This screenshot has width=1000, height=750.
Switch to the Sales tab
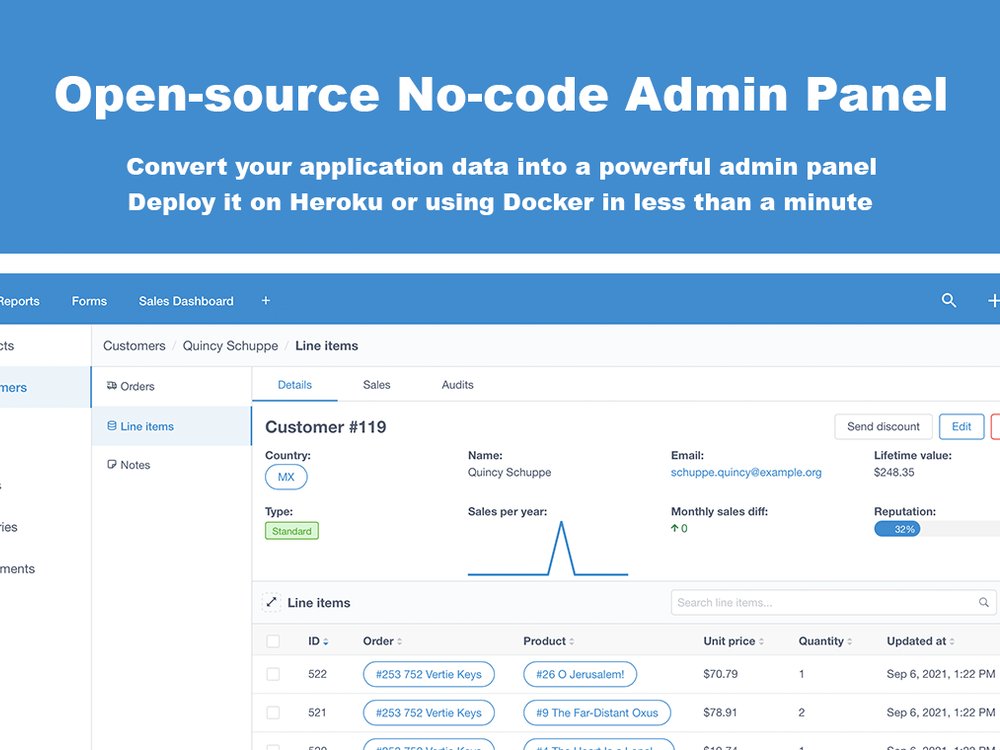tap(376, 385)
